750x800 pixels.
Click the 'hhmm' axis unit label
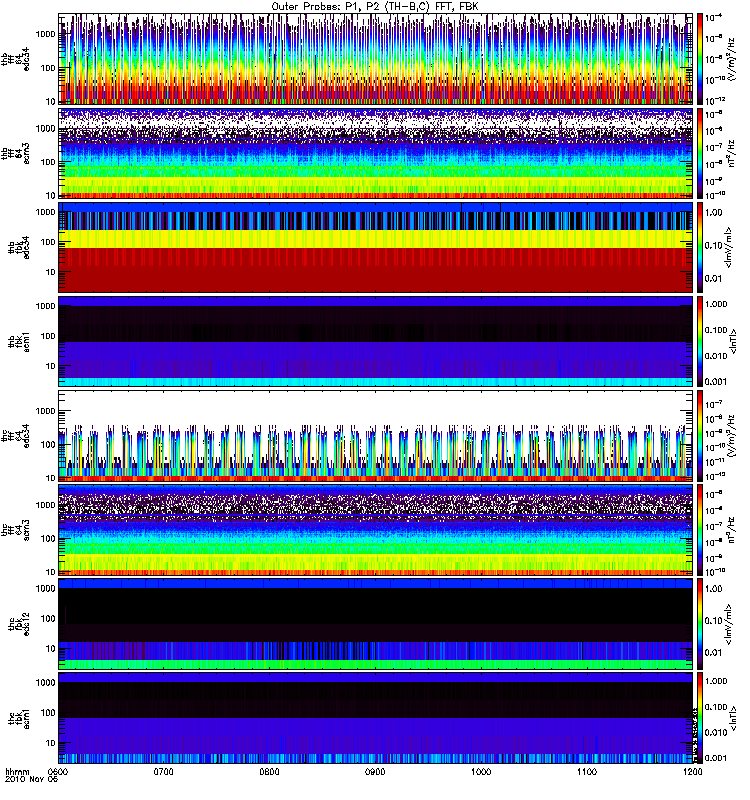pyautogui.click(x=18, y=771)
